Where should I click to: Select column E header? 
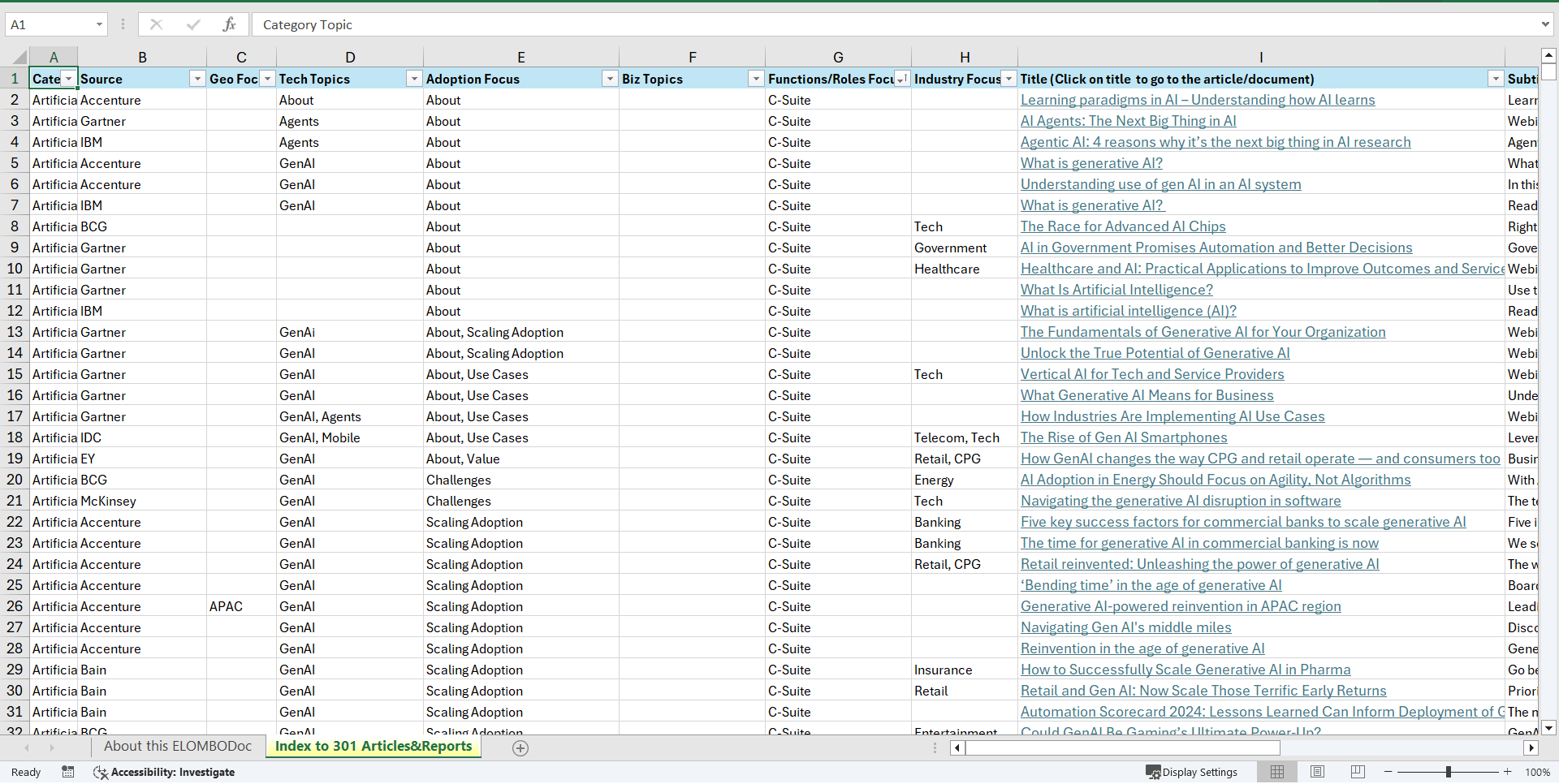(521, 57)
